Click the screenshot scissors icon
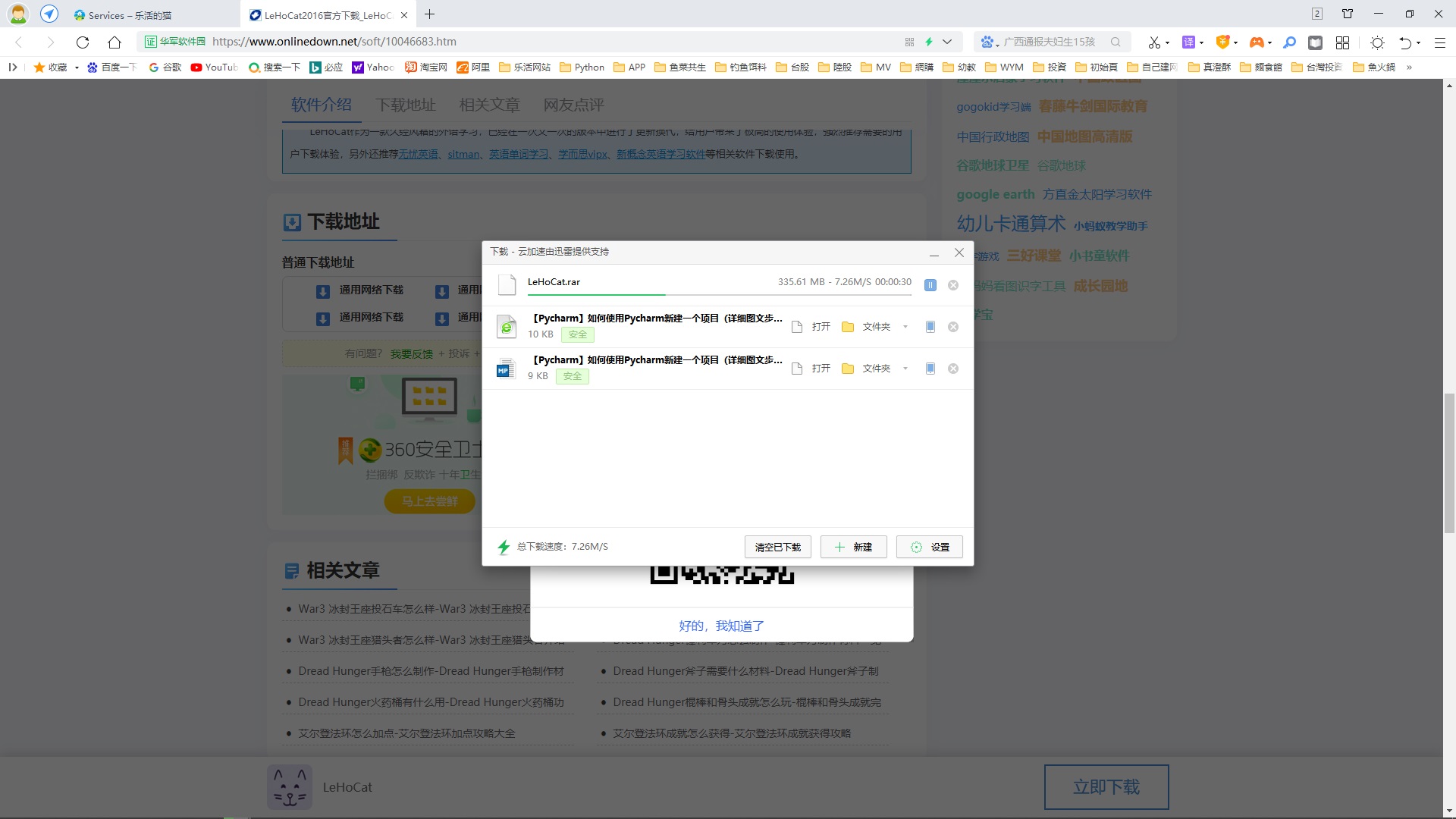 tap(1153, 42)
